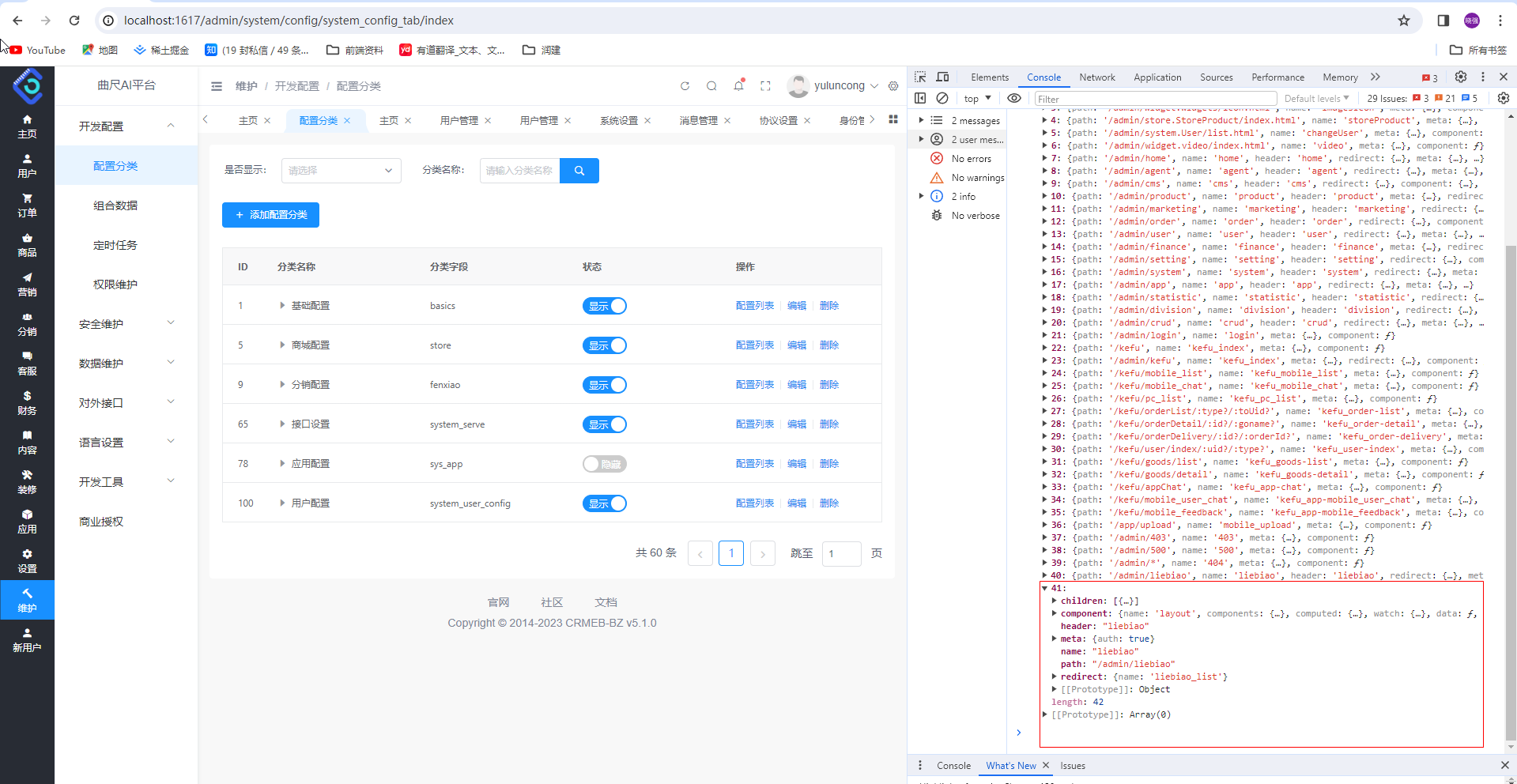The height and width of the screenshot is (784, 1517).
Task: Open the 客服 section in the dark sidebar
Action: (x=27, y=364)
